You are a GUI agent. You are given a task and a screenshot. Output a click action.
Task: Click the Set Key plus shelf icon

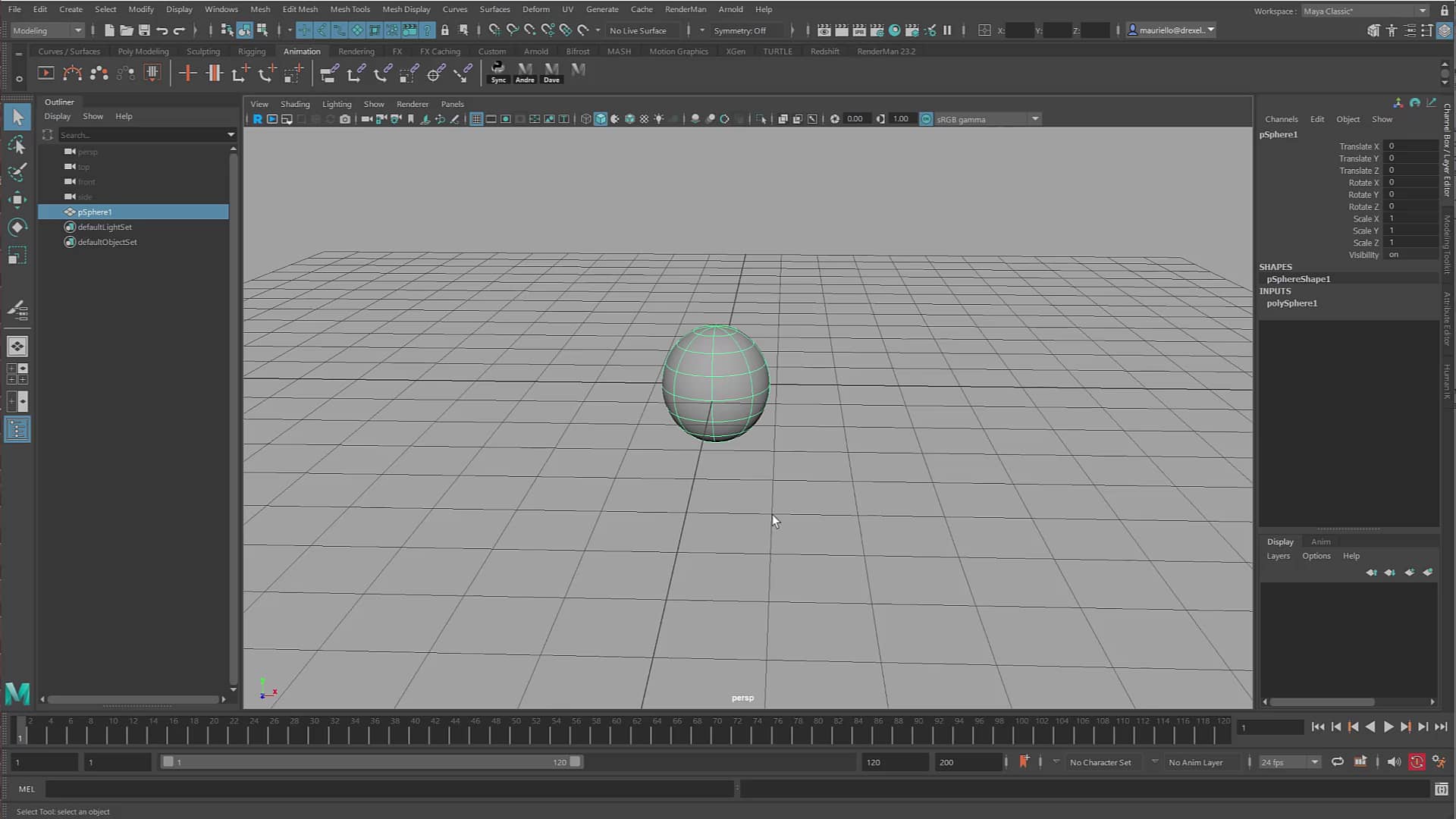point(187,73)
